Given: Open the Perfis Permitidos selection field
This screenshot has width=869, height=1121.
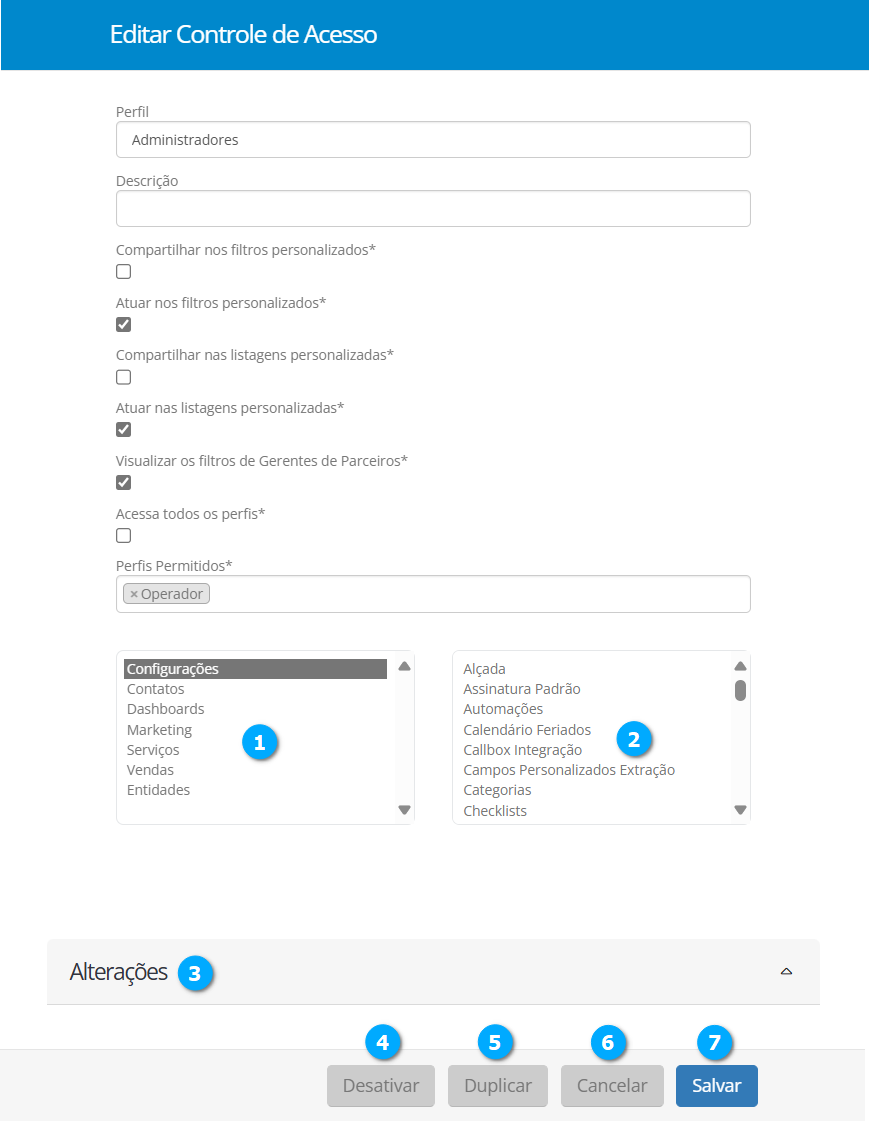Looking at the screenshot, I should (x=480, y=594).
